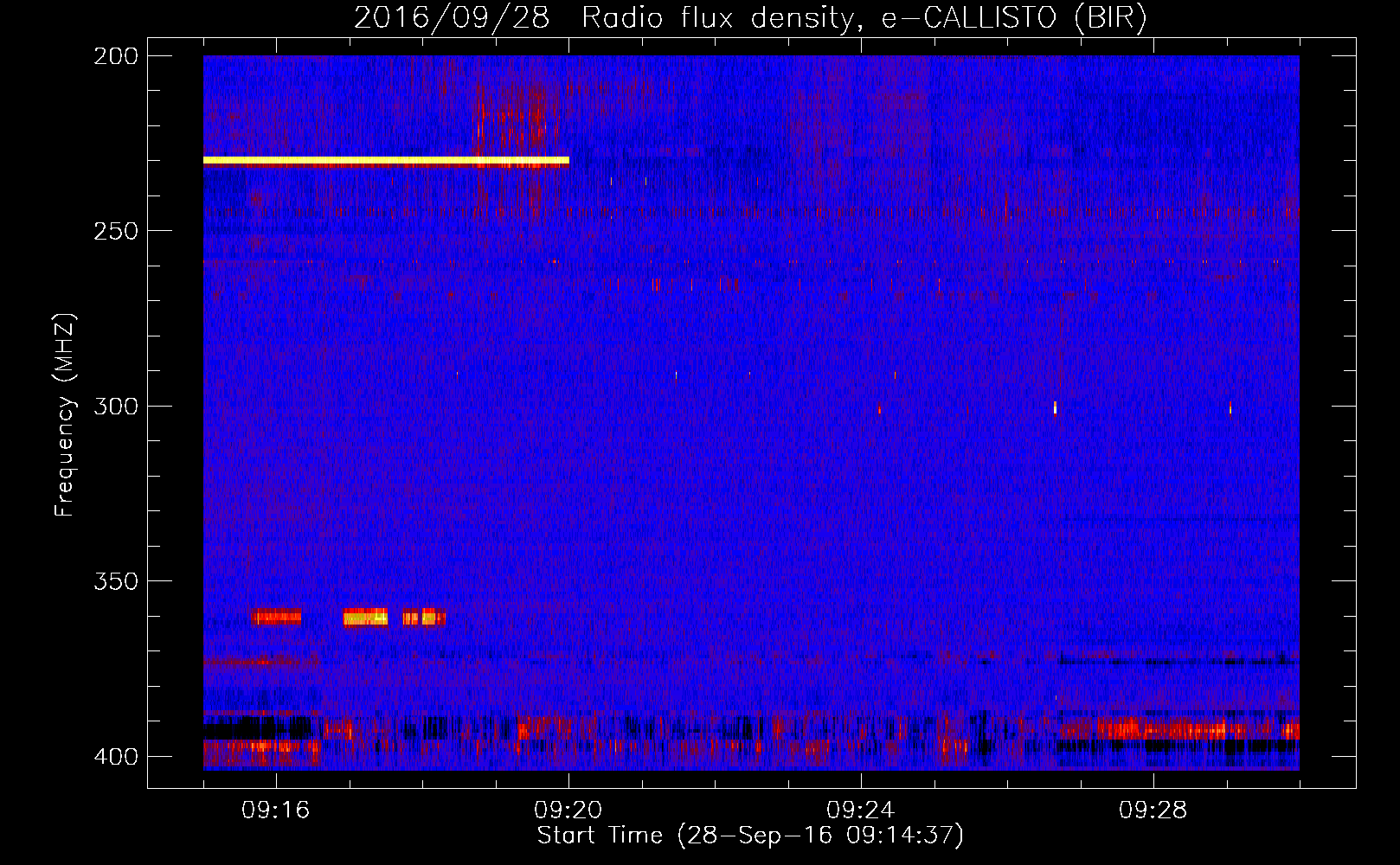Click the brightest yellow burst segment near 360 MHz
The image size is (1400, 865).
pyautogui.click(x=365, y=617)
